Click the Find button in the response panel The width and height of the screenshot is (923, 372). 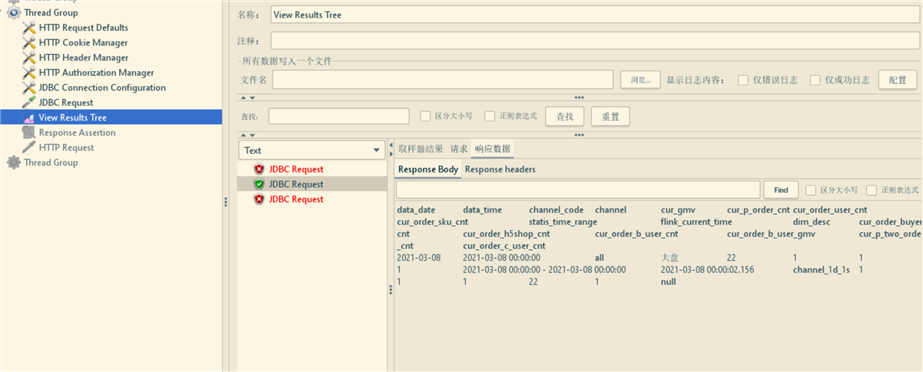tap(781, 190)
